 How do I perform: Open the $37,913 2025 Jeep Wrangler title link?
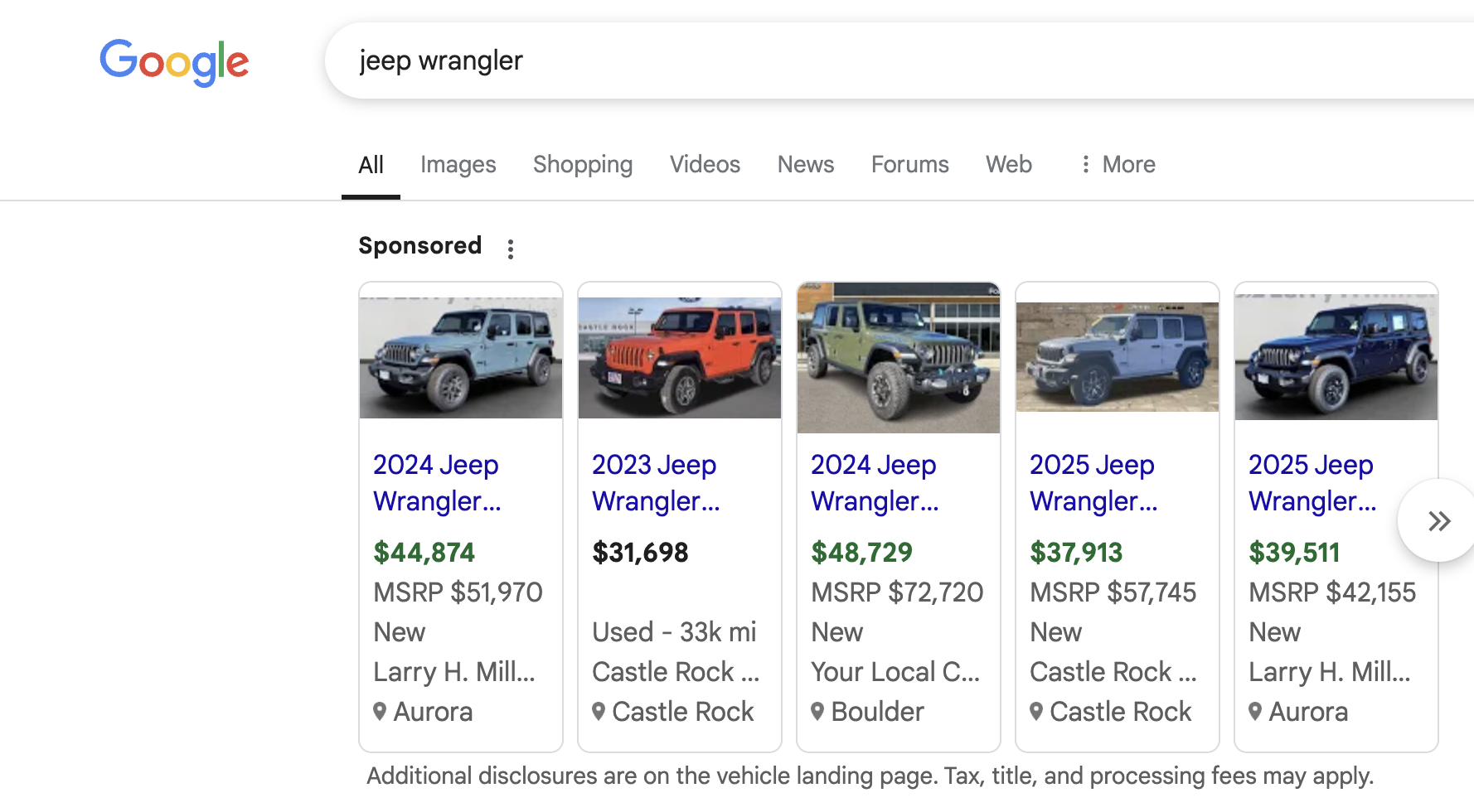pos(1093,482)
